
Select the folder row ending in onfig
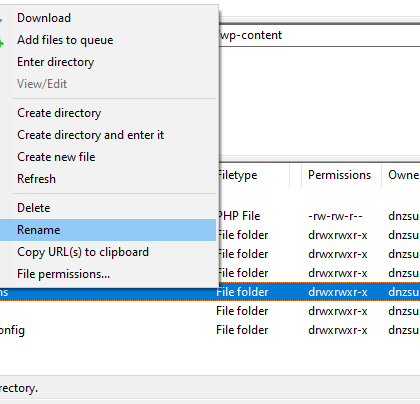coord(210,330)
